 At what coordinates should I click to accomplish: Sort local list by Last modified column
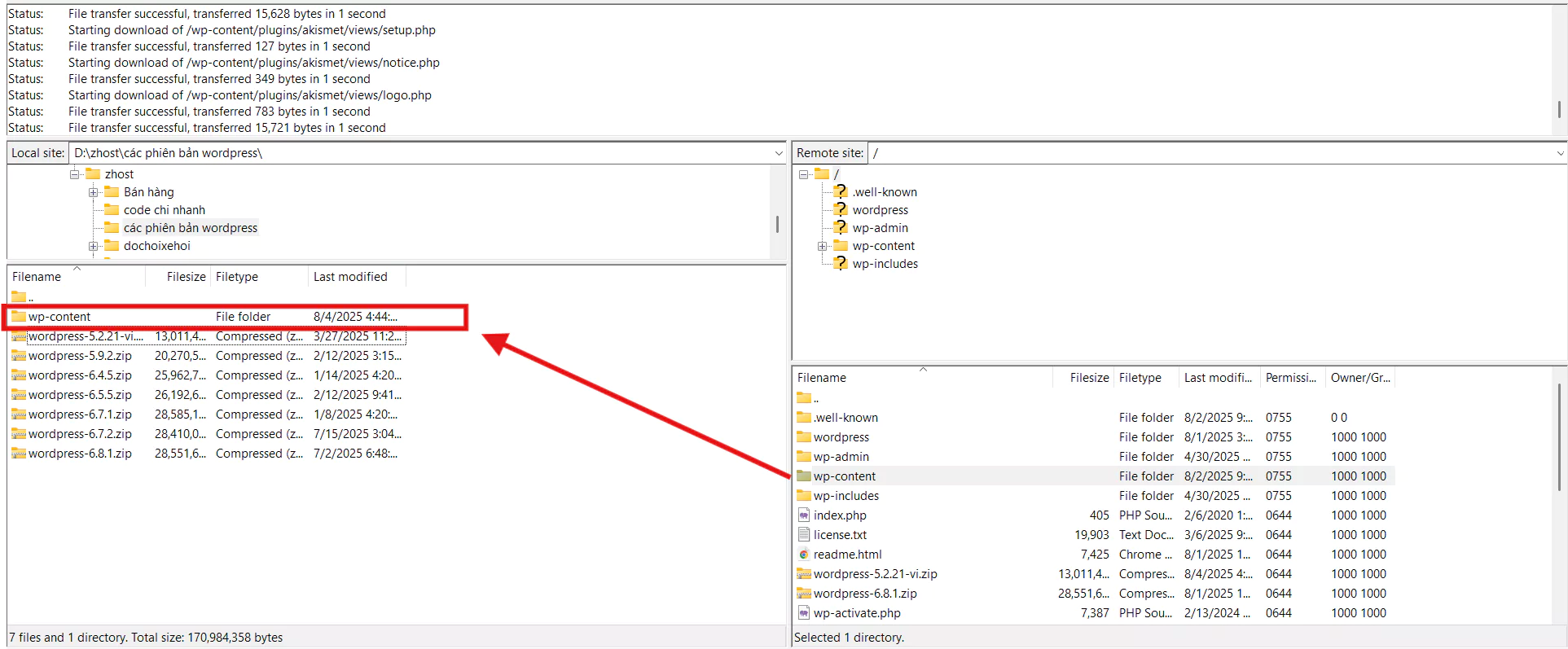(357, 277)
